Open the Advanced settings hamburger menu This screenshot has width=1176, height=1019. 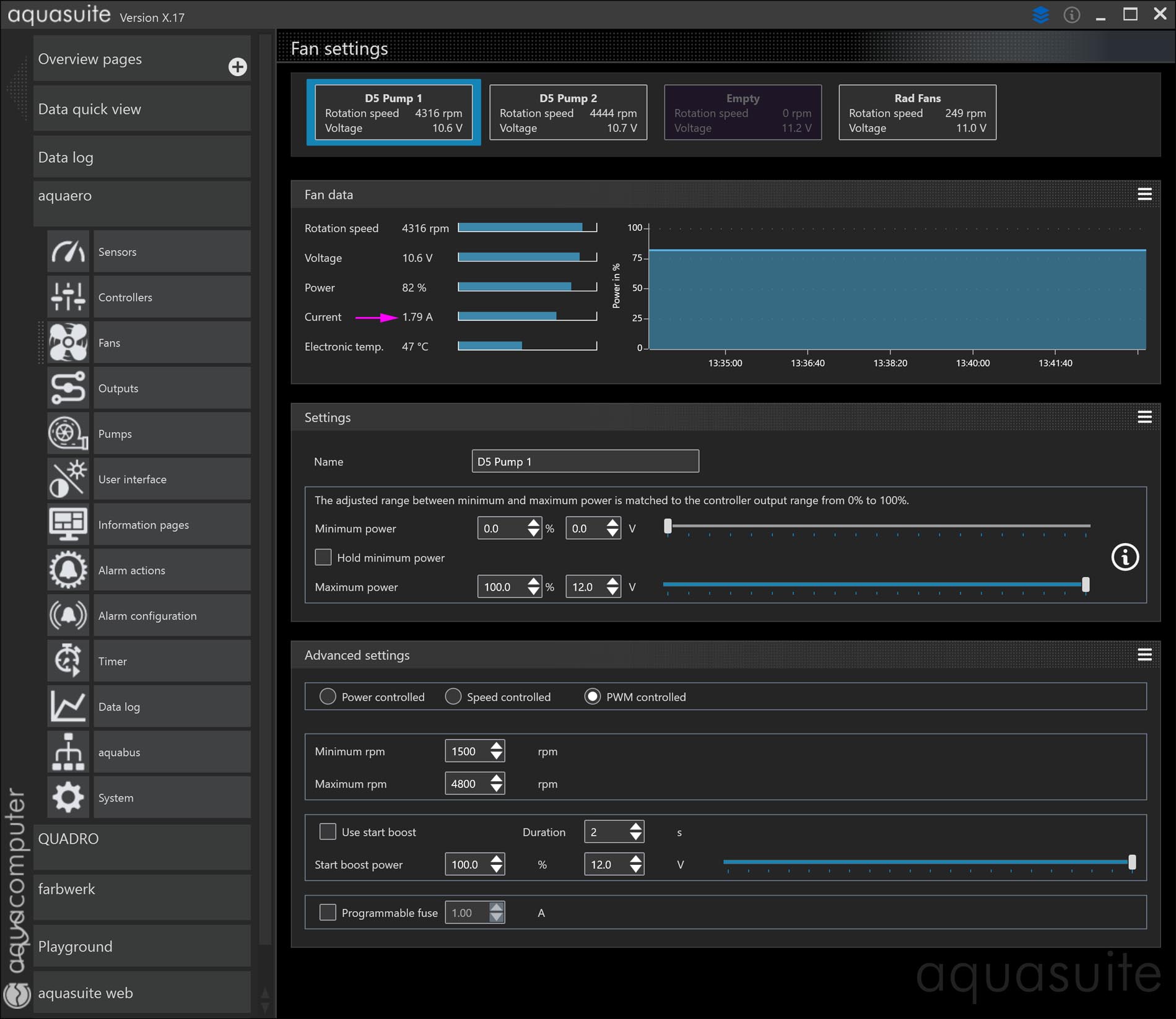click(x=1144, y=655)
